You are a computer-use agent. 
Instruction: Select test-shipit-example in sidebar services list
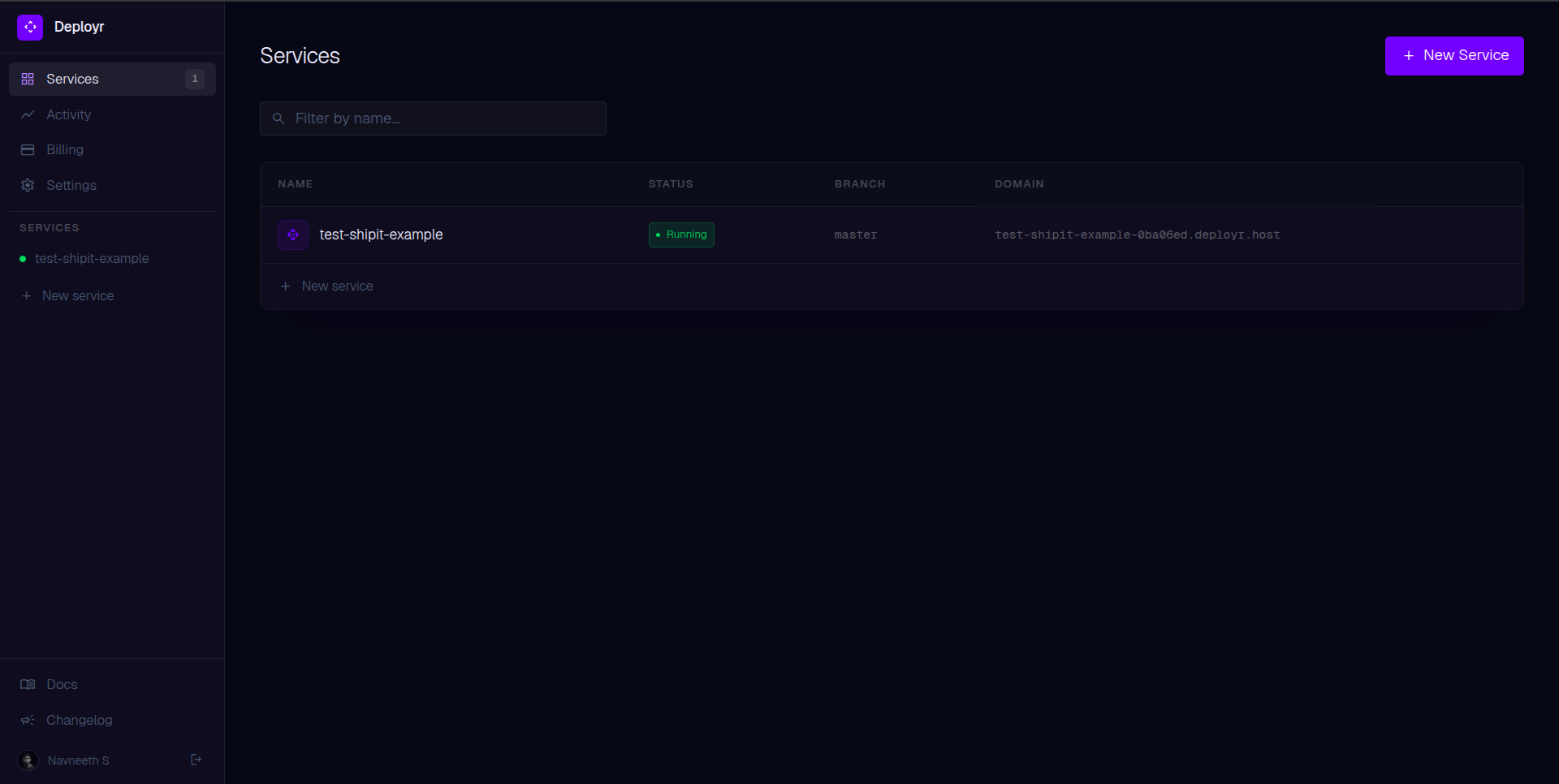[92, 259]
